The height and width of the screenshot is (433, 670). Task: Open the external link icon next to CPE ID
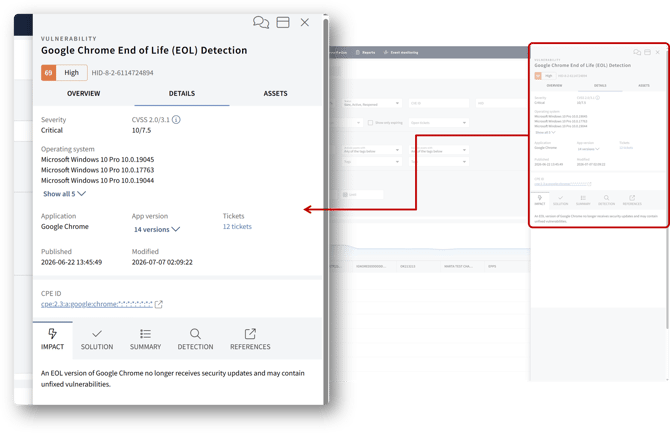[159, 304]
